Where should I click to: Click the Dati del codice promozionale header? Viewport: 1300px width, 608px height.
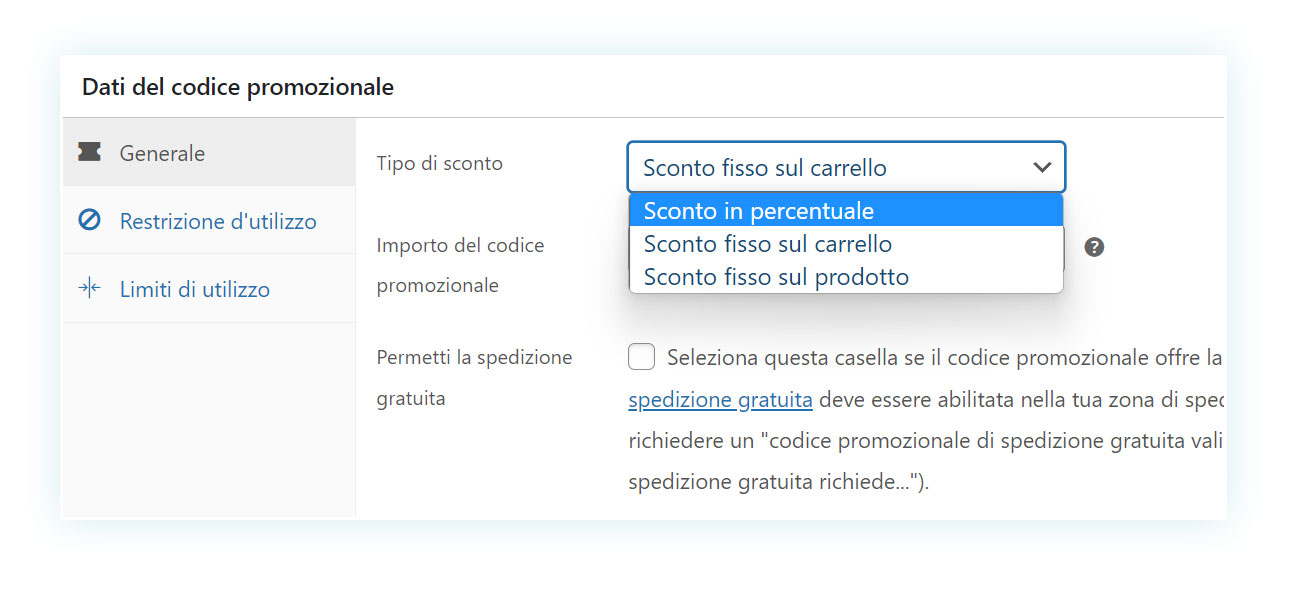tap(238, 87)
